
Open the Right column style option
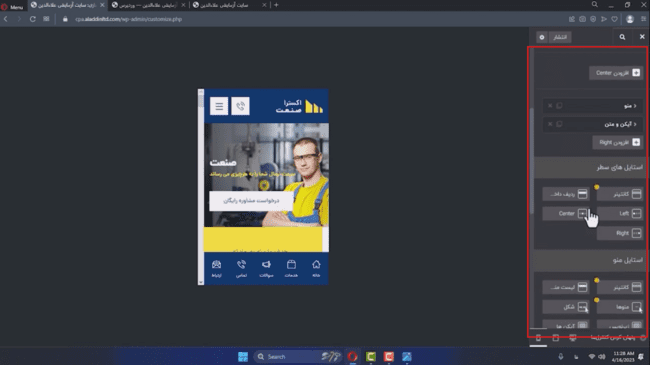coord(620,233)
